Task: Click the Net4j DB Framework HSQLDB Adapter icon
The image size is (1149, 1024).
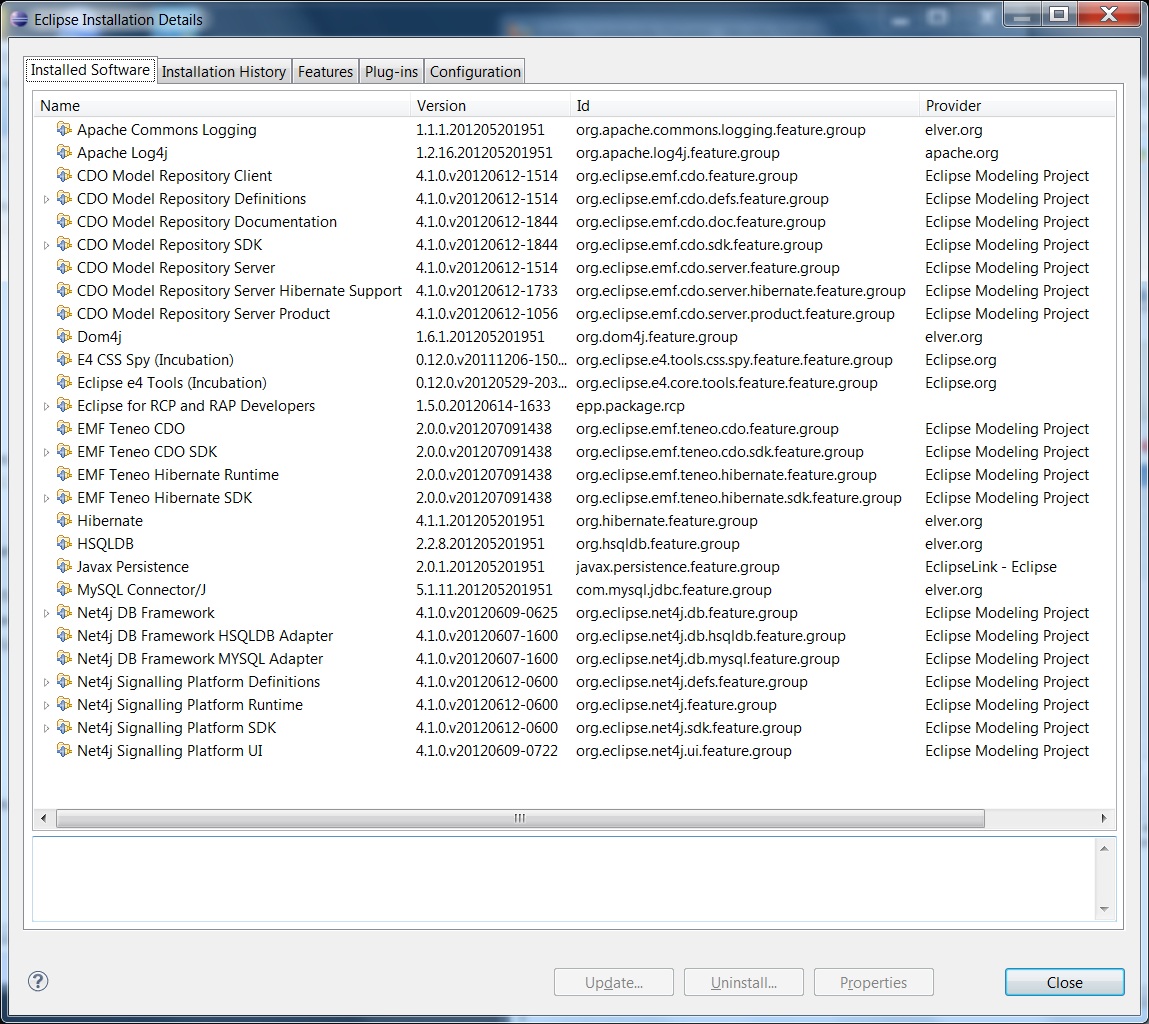Action: click(x=64, y=636)
